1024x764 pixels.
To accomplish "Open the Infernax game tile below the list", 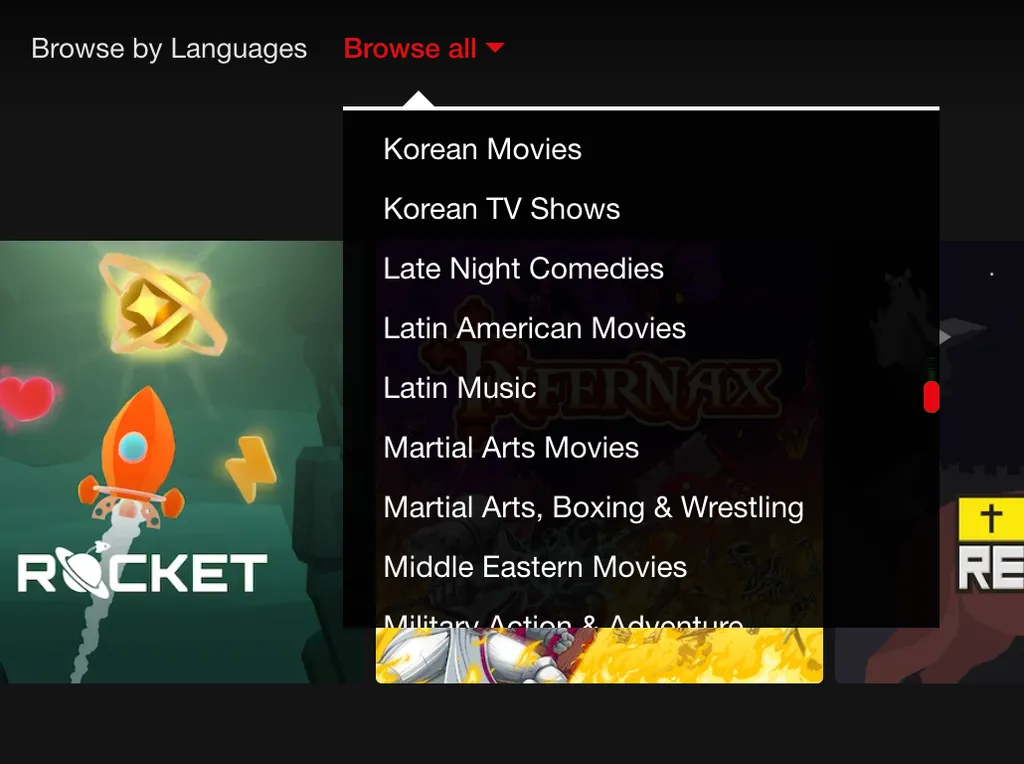I will point(598,656).
